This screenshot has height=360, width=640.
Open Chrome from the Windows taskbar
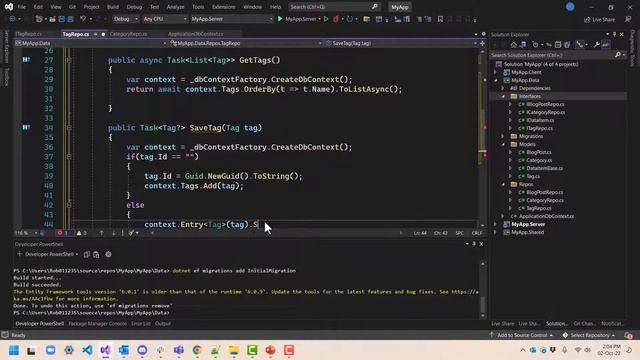click(x=197, y=350)
